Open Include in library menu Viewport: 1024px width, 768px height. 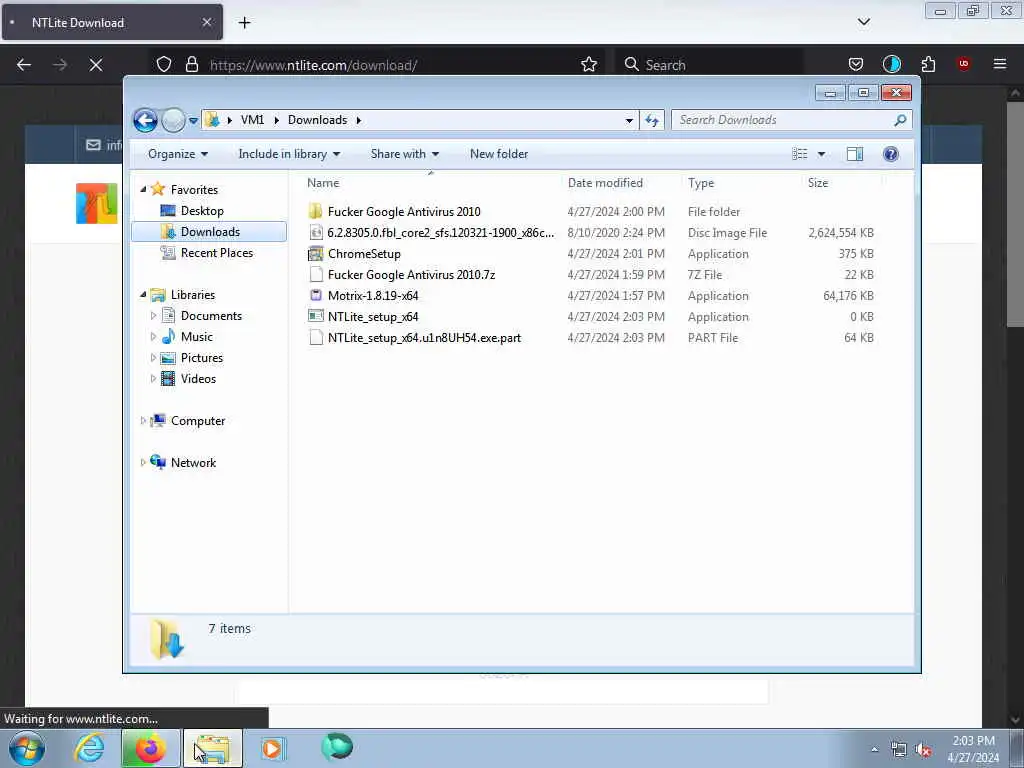[289, 154]
